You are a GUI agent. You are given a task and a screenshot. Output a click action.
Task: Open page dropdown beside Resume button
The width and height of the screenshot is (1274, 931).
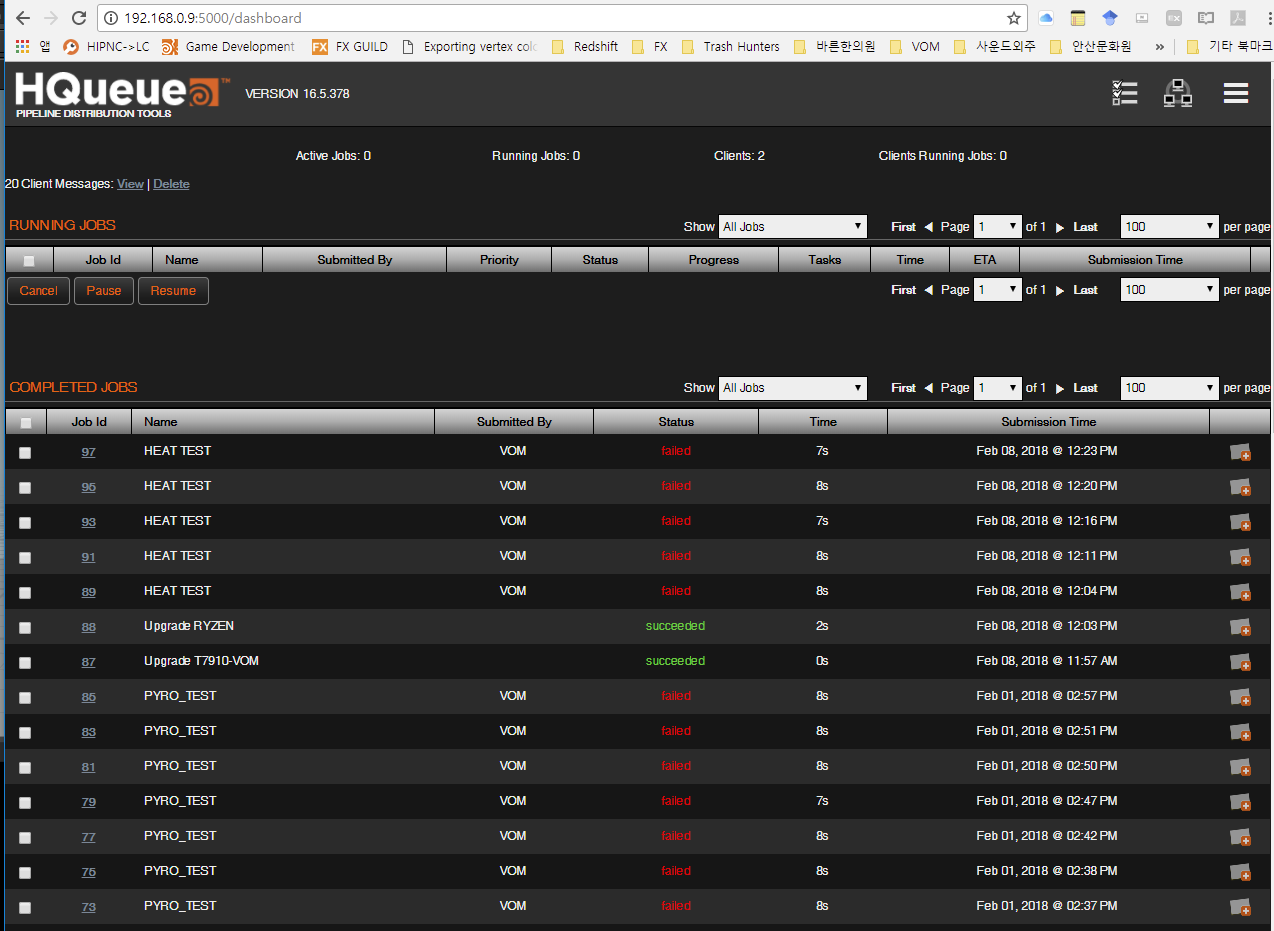pos(998,290)
